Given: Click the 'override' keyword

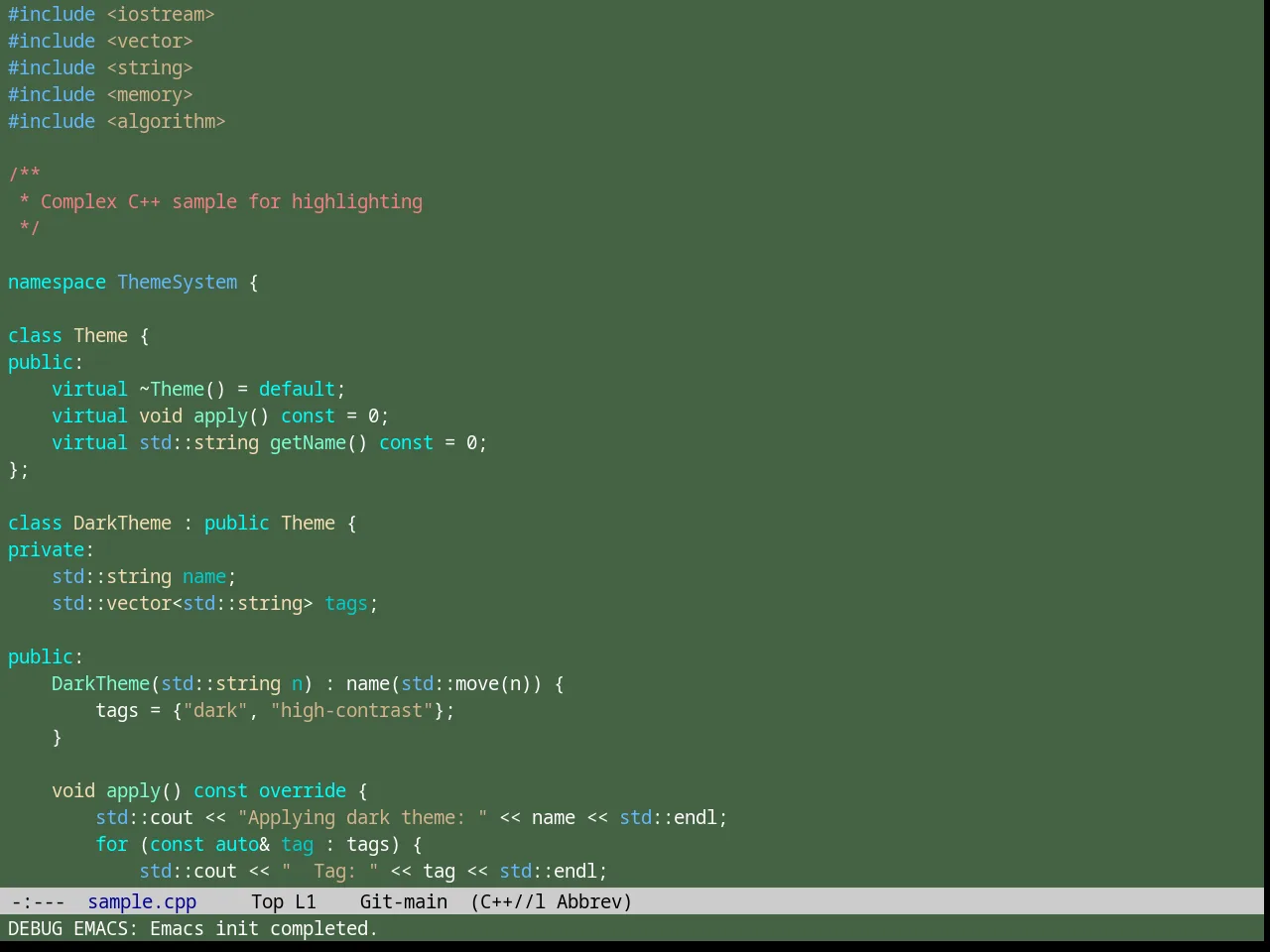Looking at the screenshot, I should [x=303, y=790].
